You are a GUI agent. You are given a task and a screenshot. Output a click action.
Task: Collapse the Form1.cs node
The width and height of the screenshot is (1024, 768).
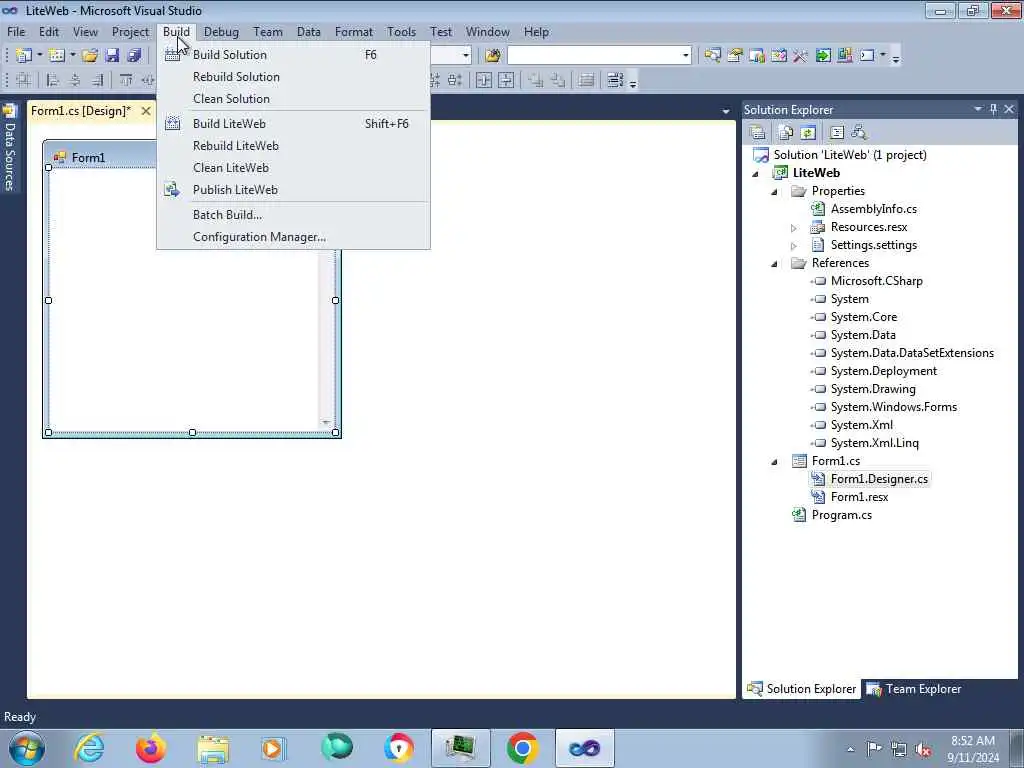pyautogui.click(x=775, y=462)
